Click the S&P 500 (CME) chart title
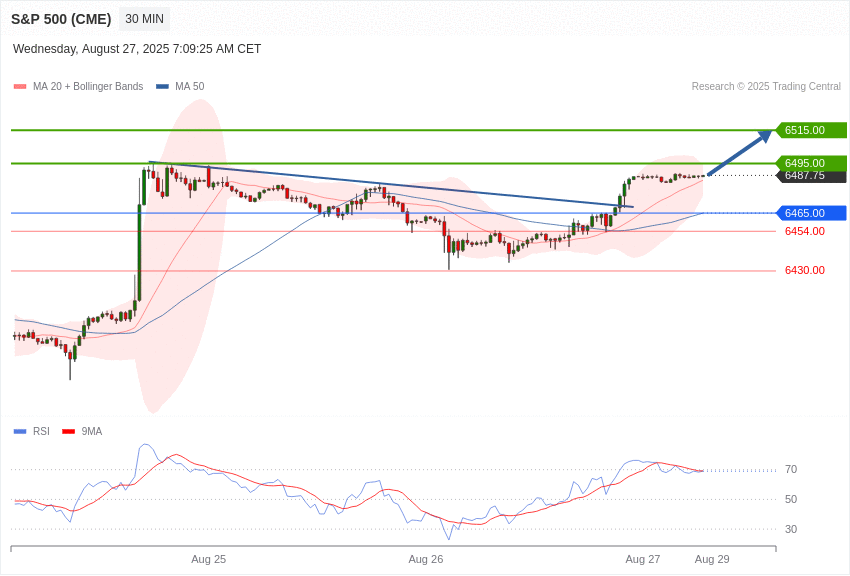 (x=61, y=19)
